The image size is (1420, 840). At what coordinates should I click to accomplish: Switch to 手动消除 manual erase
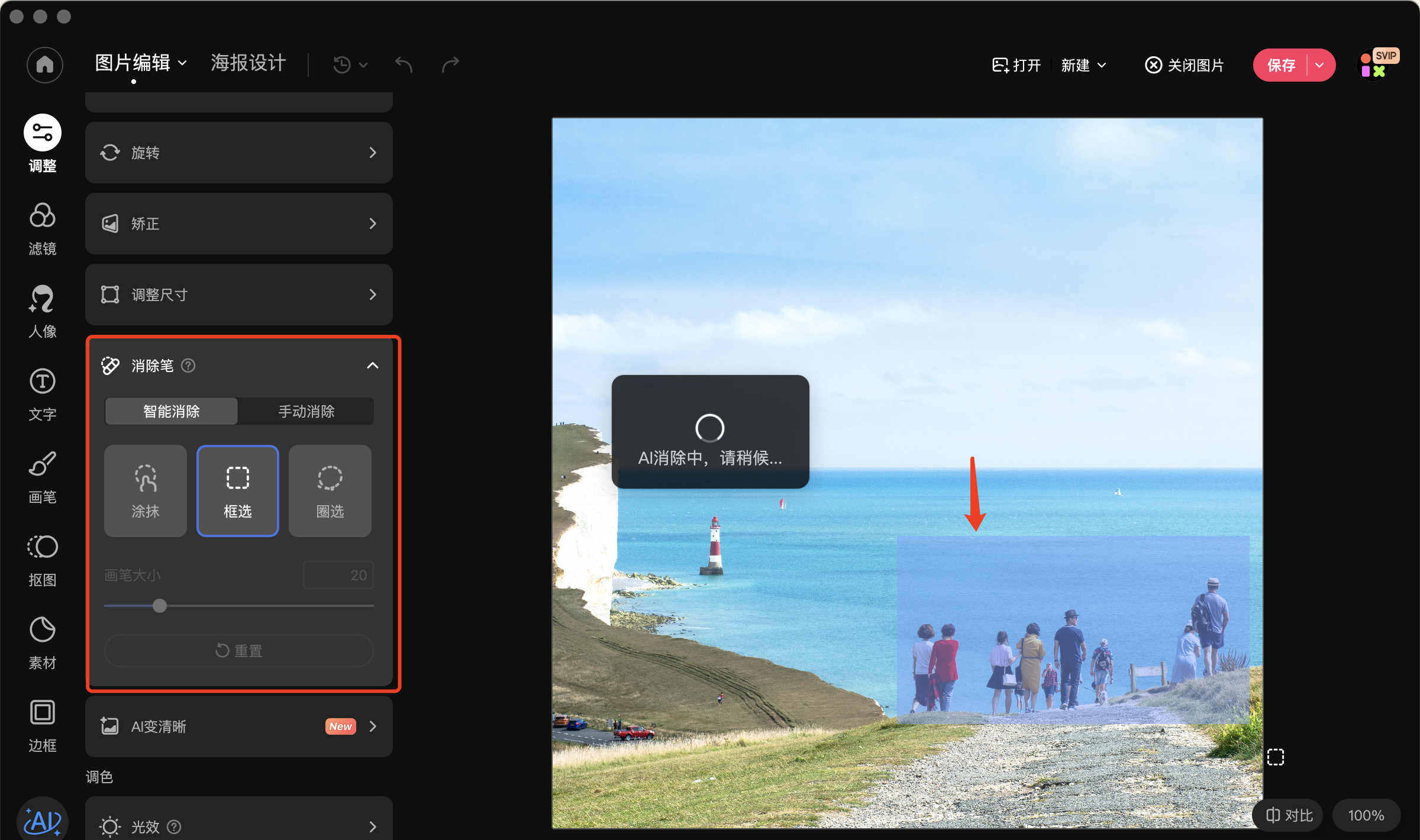306,411
